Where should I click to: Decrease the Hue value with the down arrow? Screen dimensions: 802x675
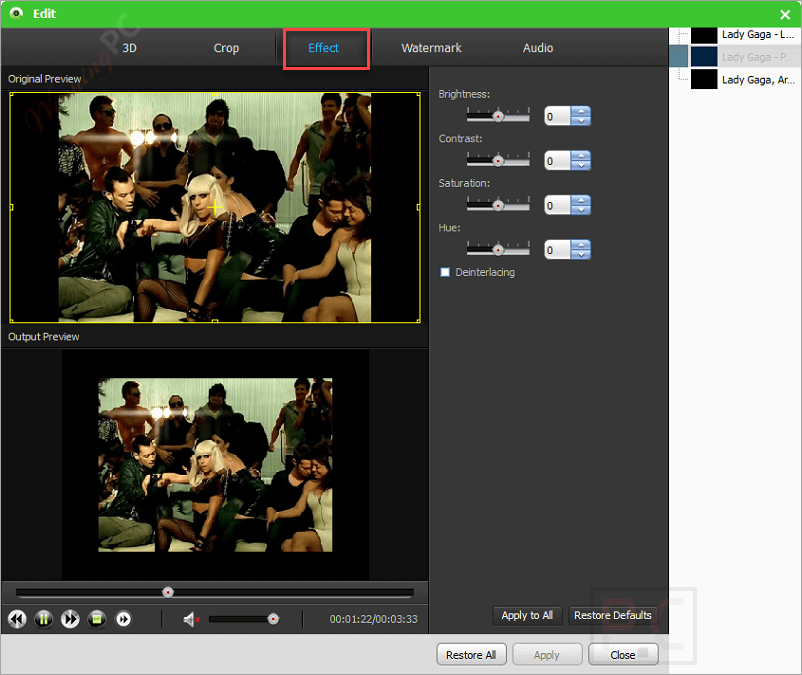(581, 255)
